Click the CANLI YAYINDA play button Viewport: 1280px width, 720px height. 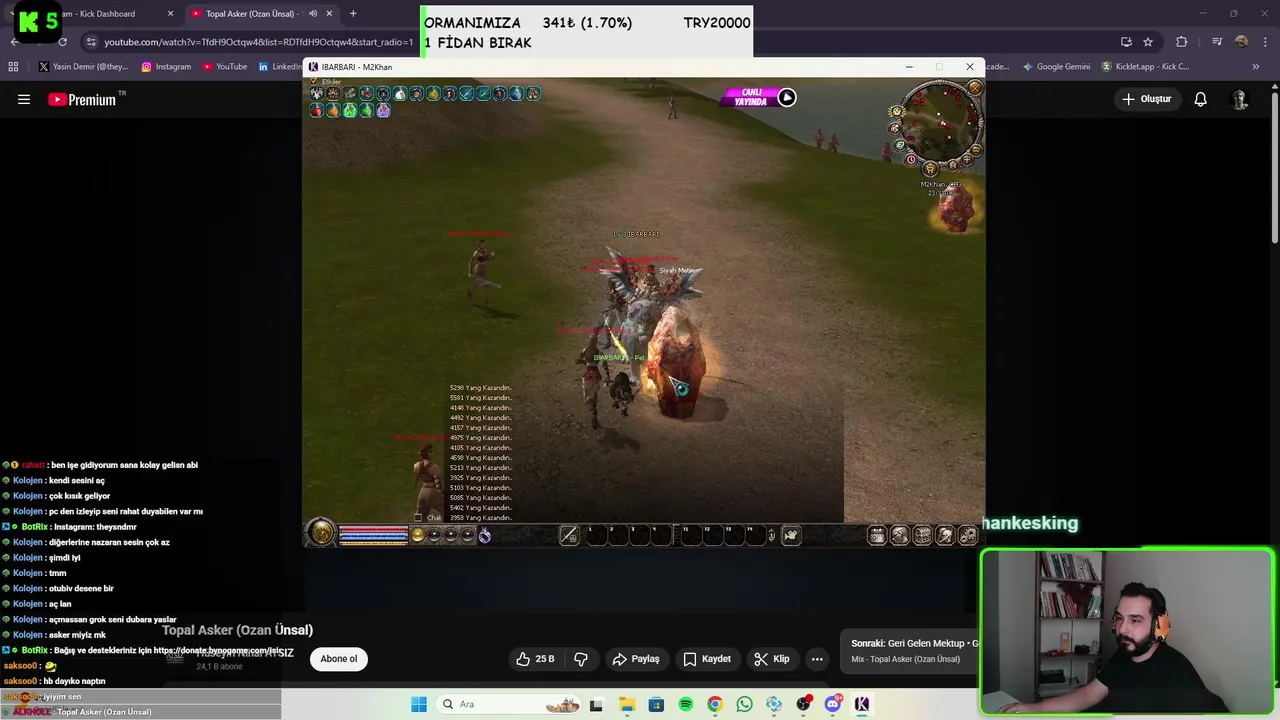pyautogui.click(x=787, y=97)
